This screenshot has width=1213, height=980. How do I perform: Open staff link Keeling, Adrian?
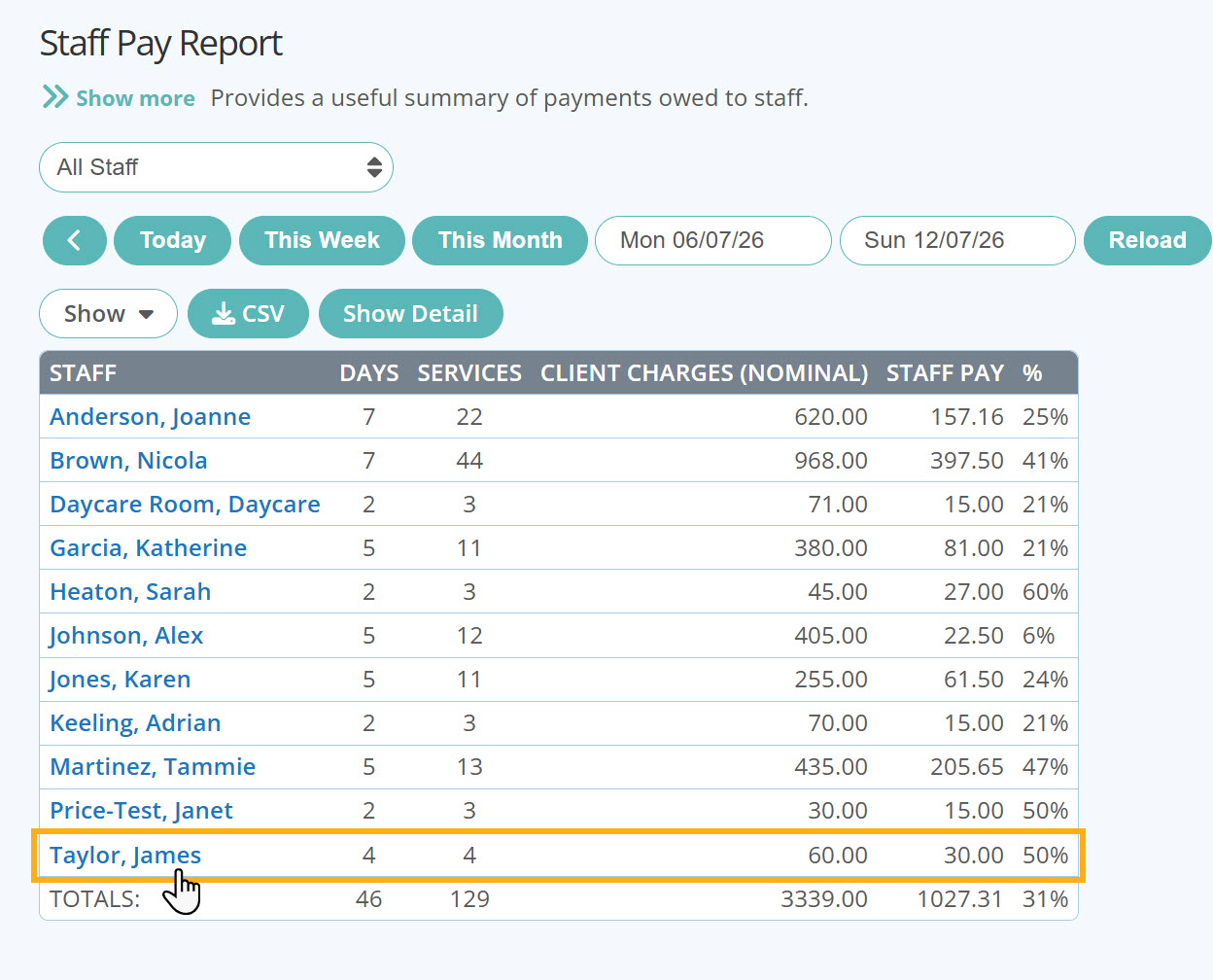coord(135,723)
